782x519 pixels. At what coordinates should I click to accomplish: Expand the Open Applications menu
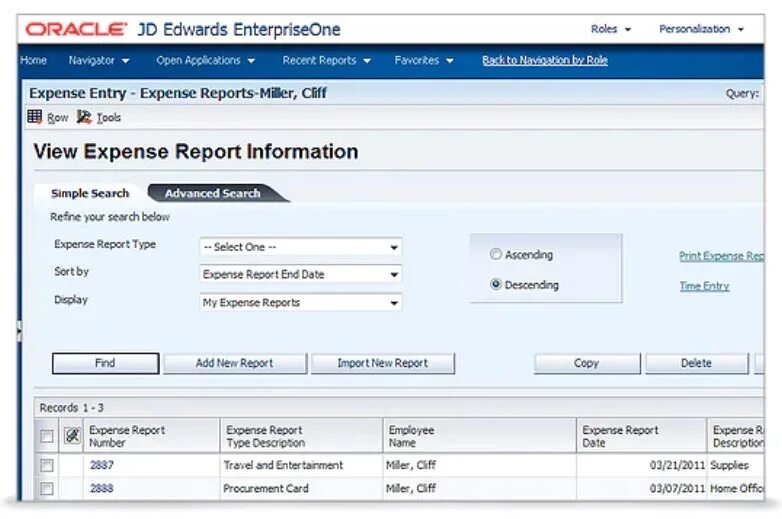click(205, 60)
